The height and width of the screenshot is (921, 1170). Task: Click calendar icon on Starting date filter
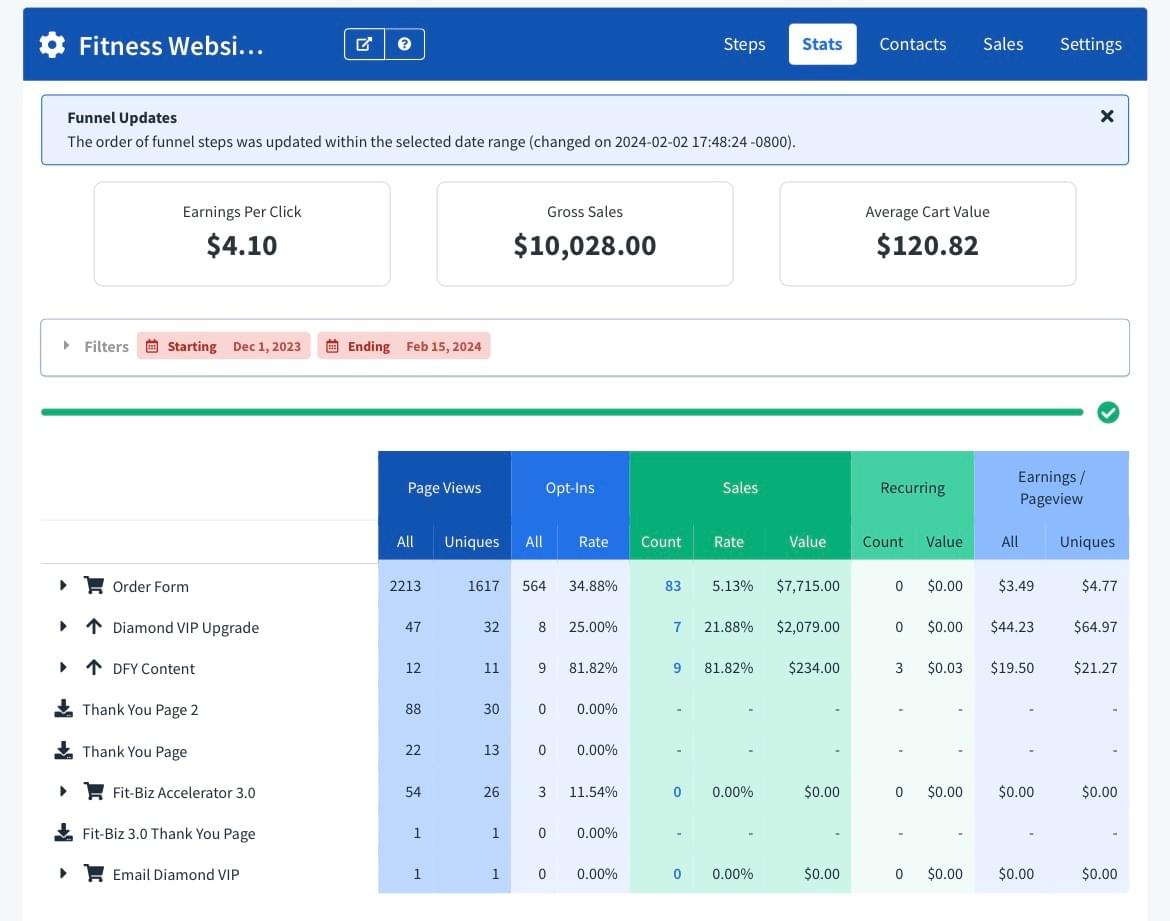152,346
